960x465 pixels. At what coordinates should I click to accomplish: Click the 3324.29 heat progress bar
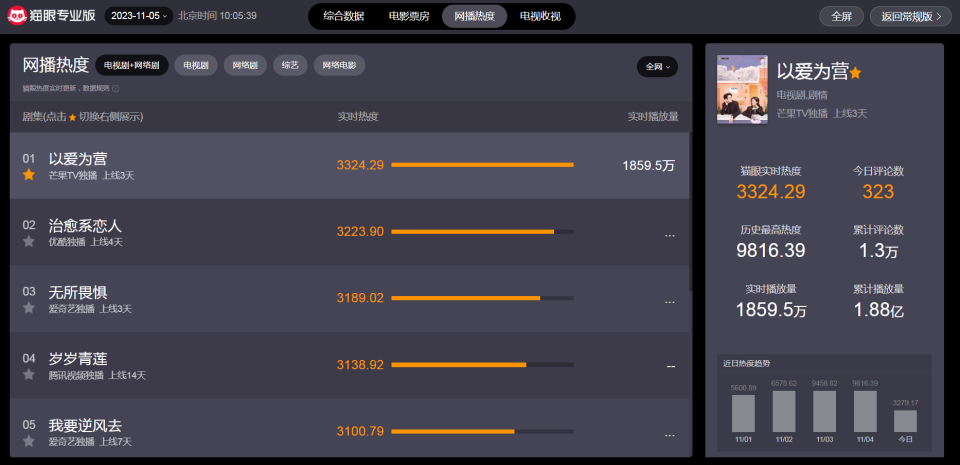coord(482,165)
